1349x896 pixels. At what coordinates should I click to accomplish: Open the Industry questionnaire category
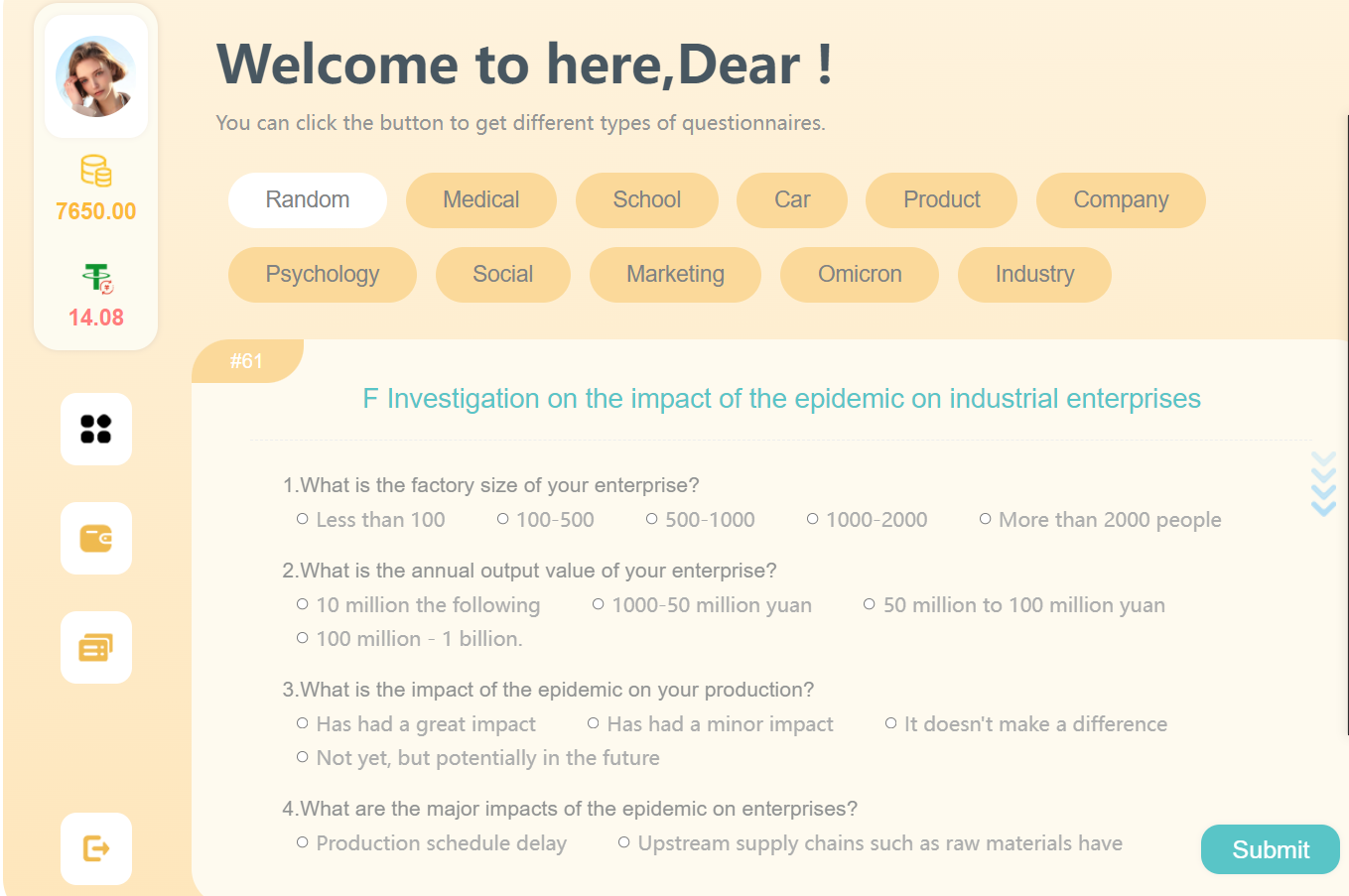[1034, 275]
